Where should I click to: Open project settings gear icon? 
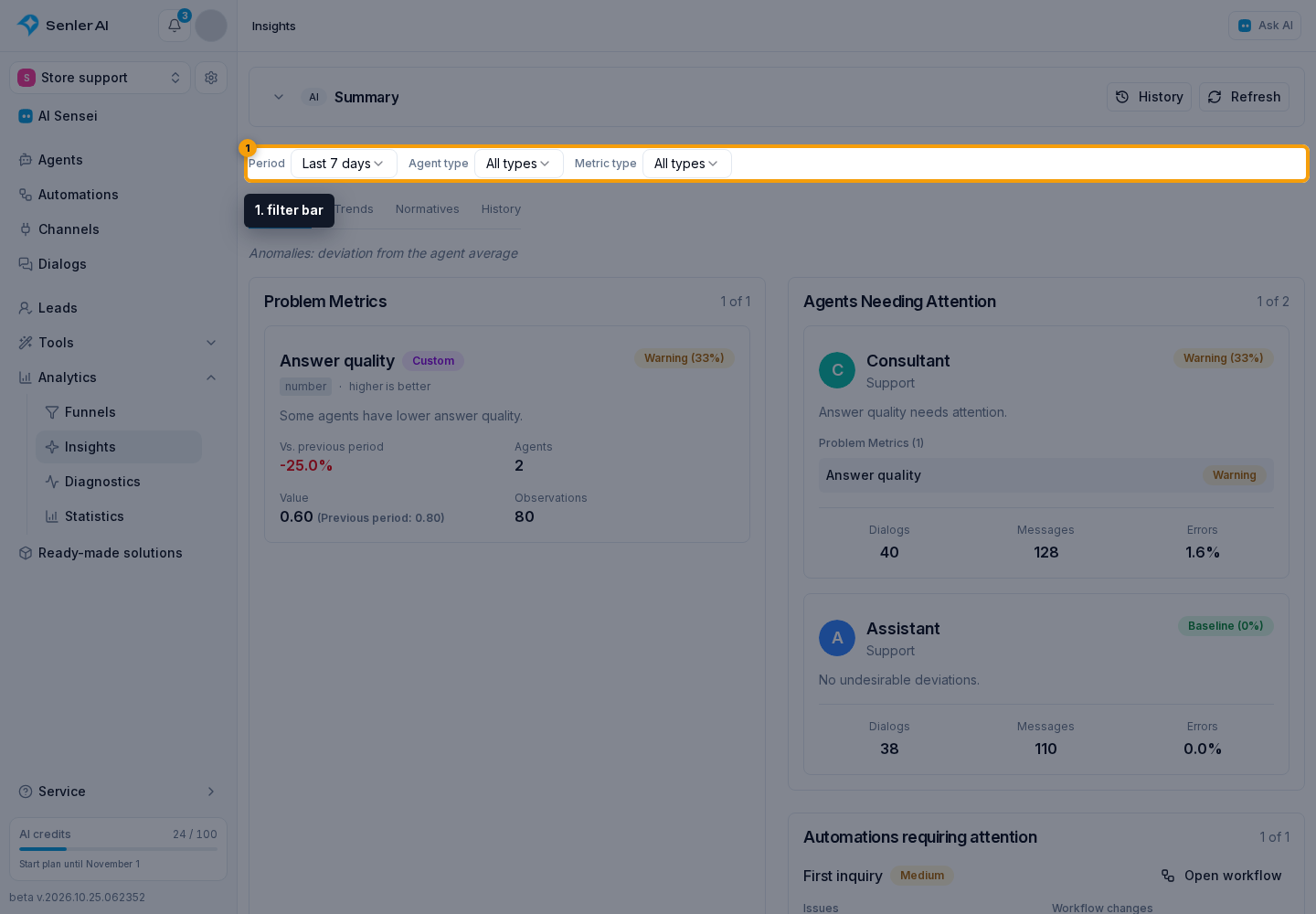[211, 78]
